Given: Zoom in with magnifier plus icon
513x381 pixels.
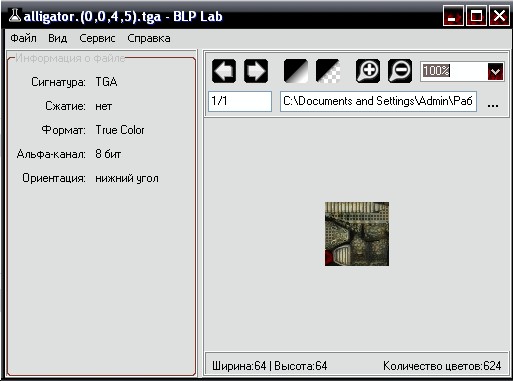Looking at the screenshot, I should [368, 71].
